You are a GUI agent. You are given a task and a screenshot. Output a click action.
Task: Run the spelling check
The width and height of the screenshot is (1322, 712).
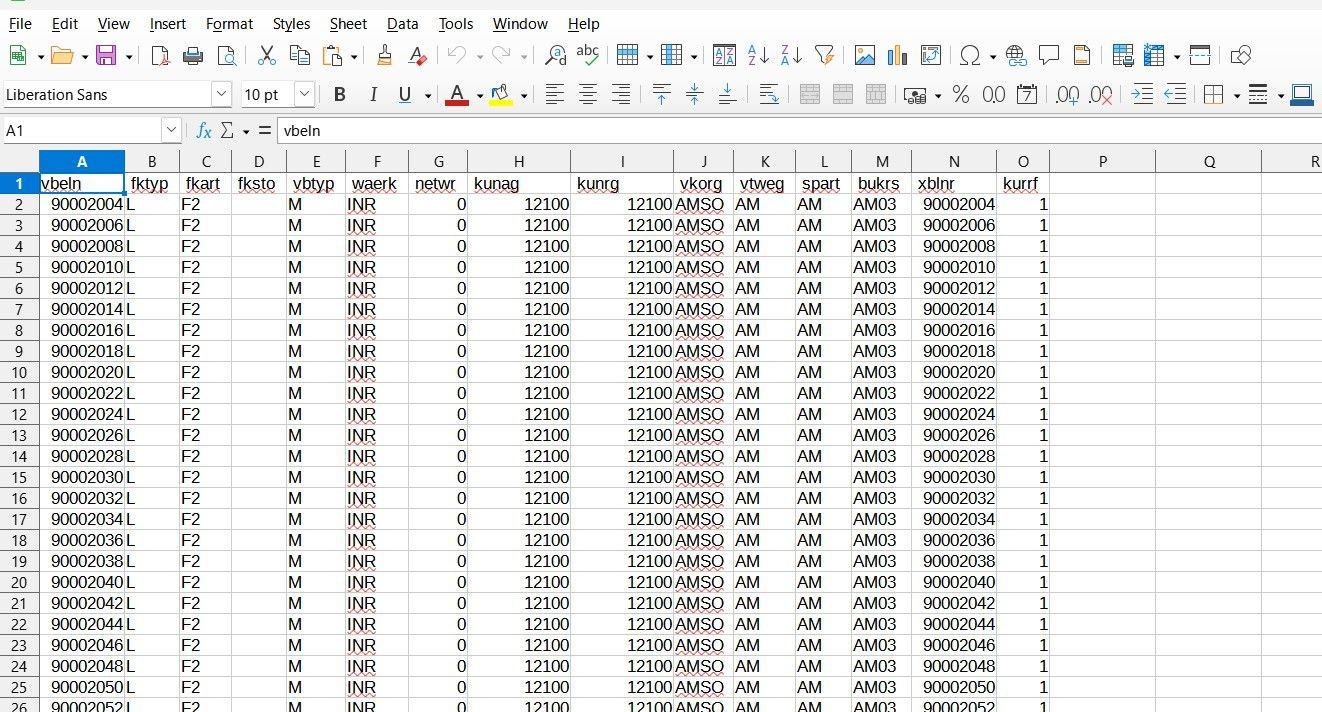coord(588,56)
